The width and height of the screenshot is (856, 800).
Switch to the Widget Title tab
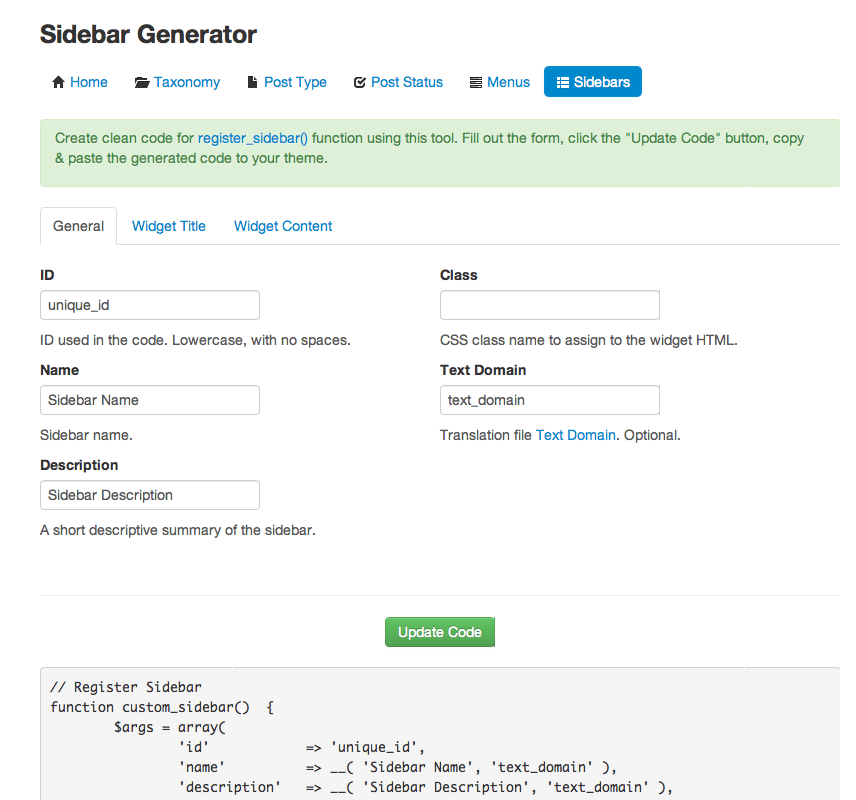(169, 226)
